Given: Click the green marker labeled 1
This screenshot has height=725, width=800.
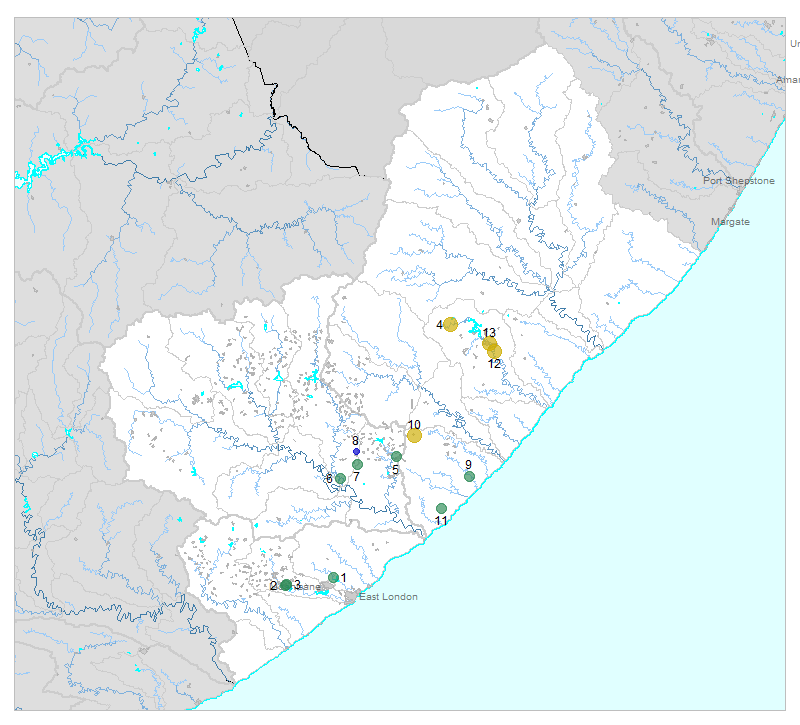Looking at the screenshot, I should pos(334,577).
